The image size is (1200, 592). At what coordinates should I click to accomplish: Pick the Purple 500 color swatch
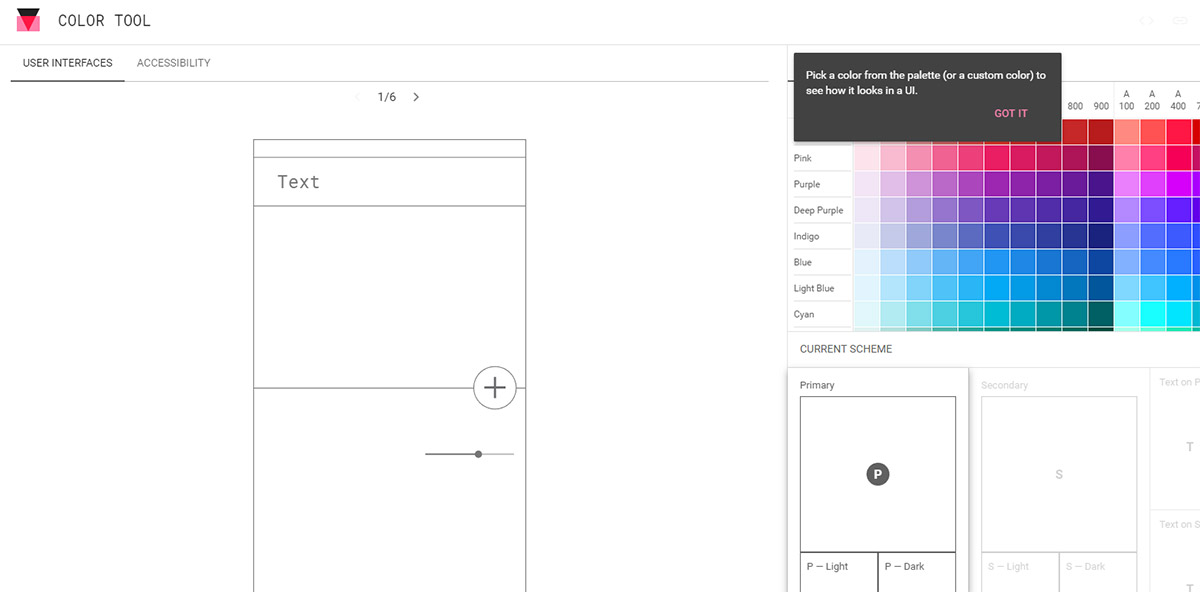click(x=996, y=184)
